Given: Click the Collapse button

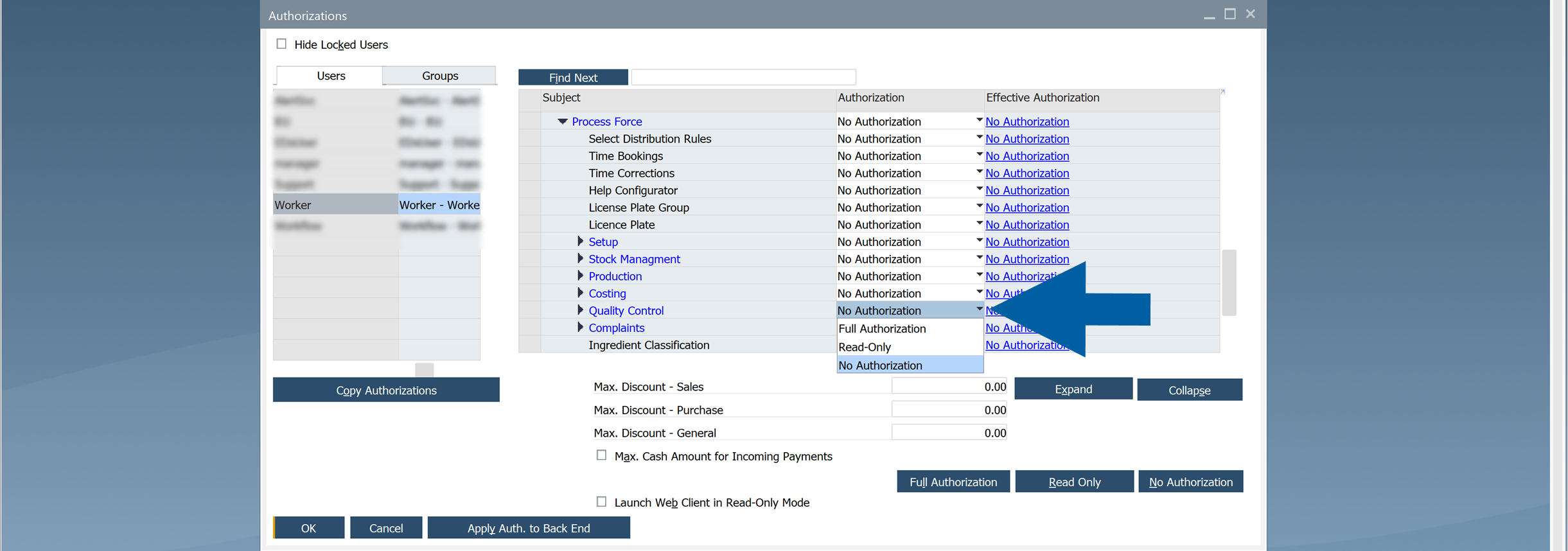Looking at the screenshot, I should point(1189,390).
